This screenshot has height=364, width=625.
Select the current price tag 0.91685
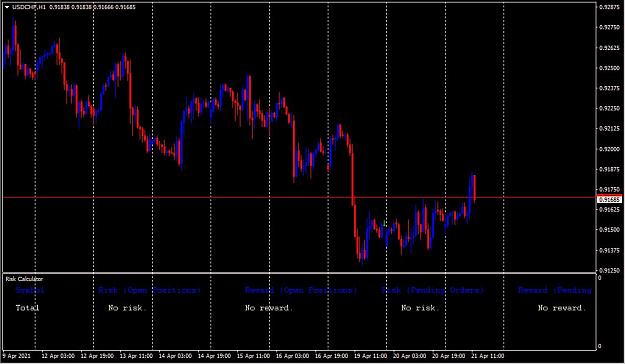point(610,199)
